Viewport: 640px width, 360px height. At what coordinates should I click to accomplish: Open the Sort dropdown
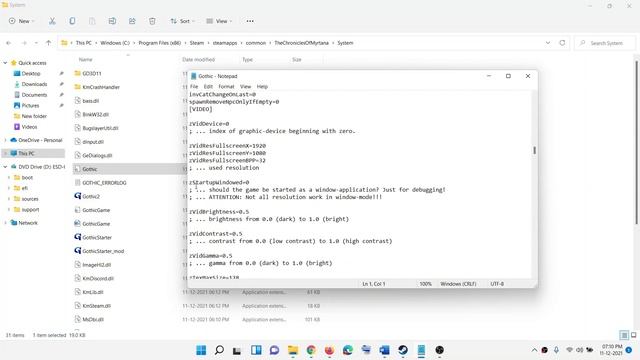click(x=182, y=21)
